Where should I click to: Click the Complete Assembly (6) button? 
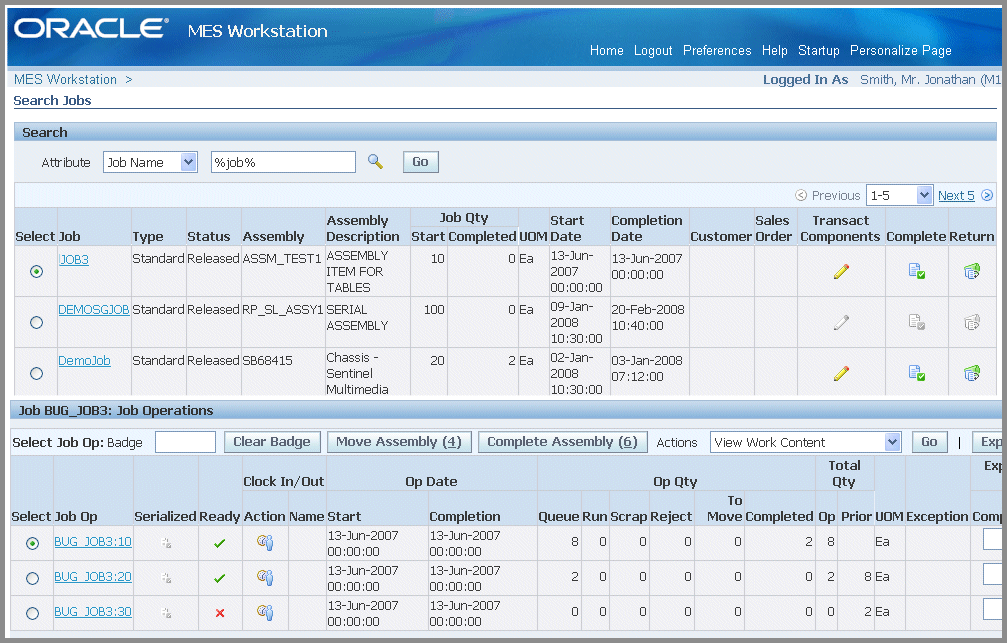tap(563, 442)
